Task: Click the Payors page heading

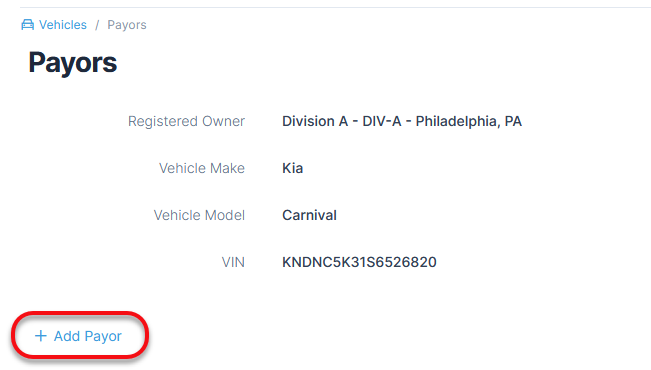Action: (73, 63)
